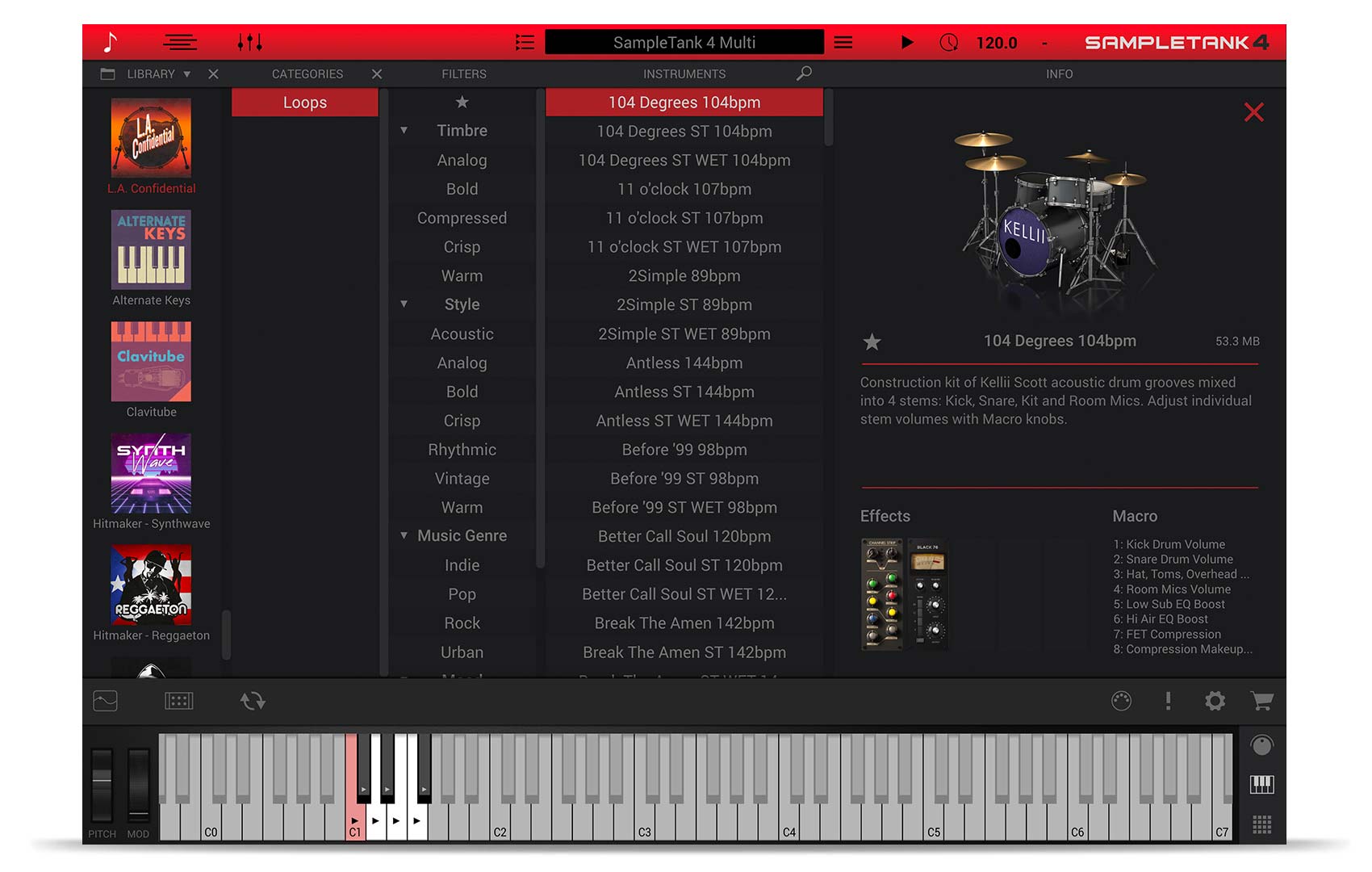The image size is (1372, 872).
Task: Click the exclamation alert icon
Action: click(1168, 701)
